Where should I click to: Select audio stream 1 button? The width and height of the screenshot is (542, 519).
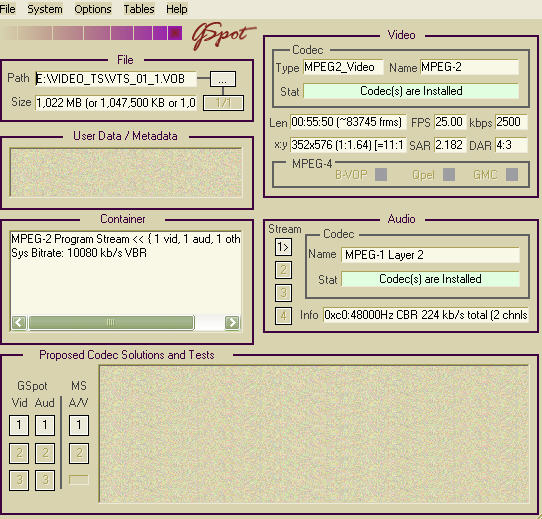coord(283,247)
